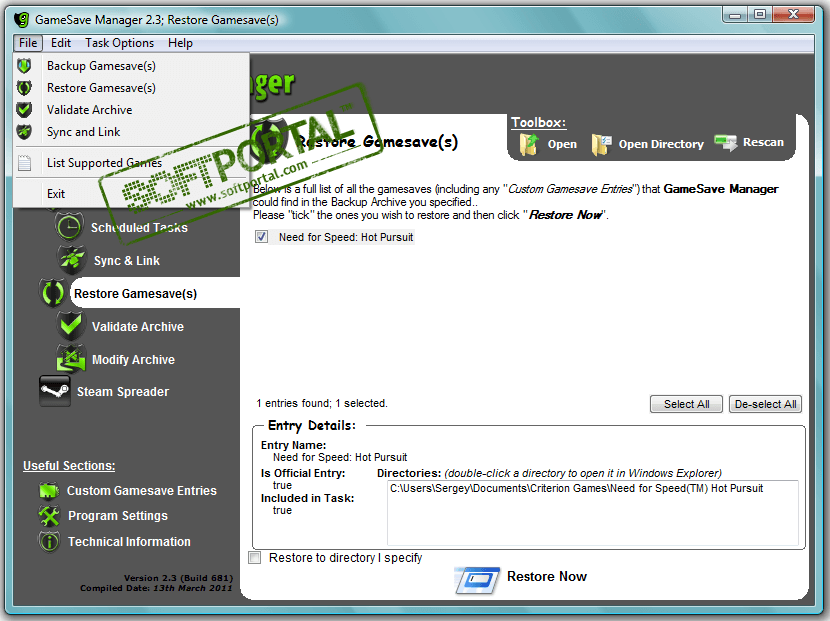Untick the Need for Speed: Hot Pursuit checkbox

click(x=261, y=237)
